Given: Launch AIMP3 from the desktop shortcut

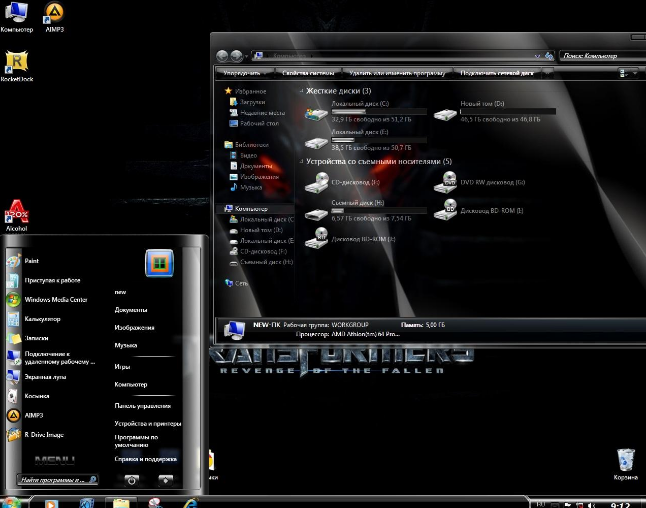Looking at the screenshot, I should click(54, 17).
